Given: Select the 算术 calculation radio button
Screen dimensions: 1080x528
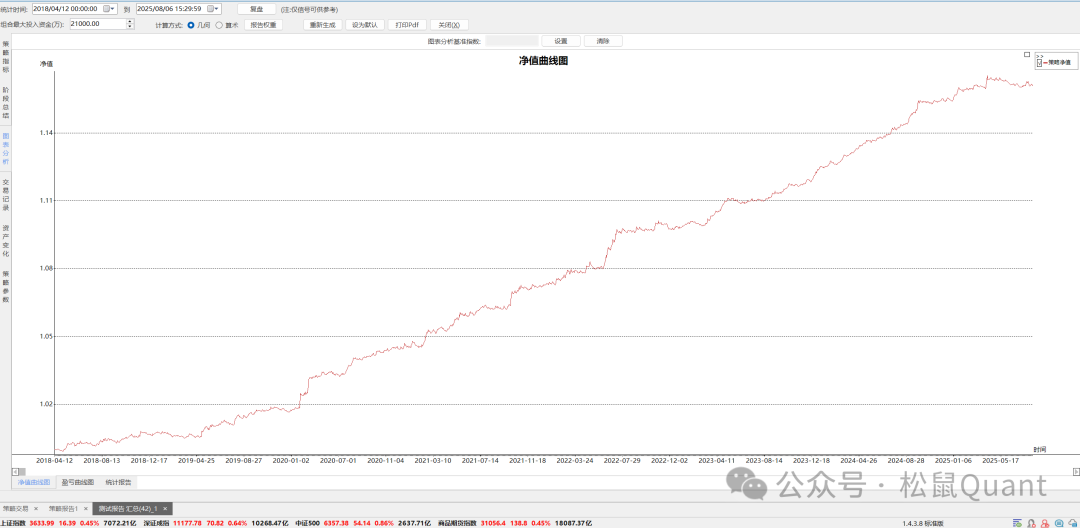Looking at the screenshot, I should pyautogui.click(x=219, y=24).
